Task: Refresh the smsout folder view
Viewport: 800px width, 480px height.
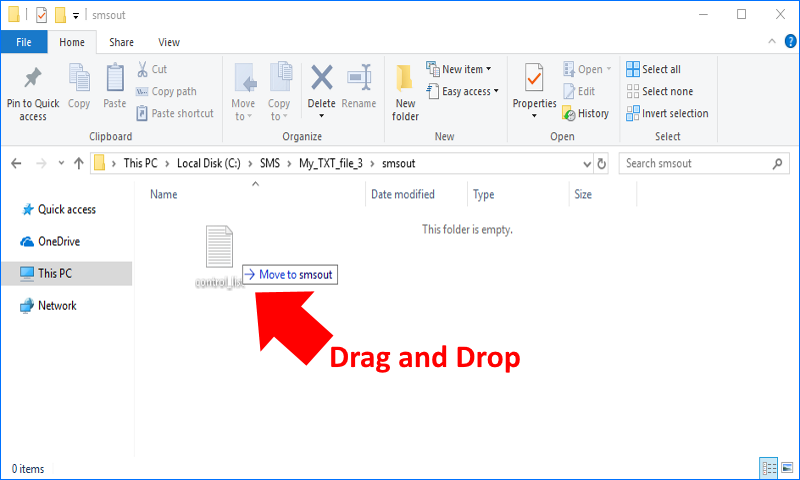Action: (x=602, y=163)
